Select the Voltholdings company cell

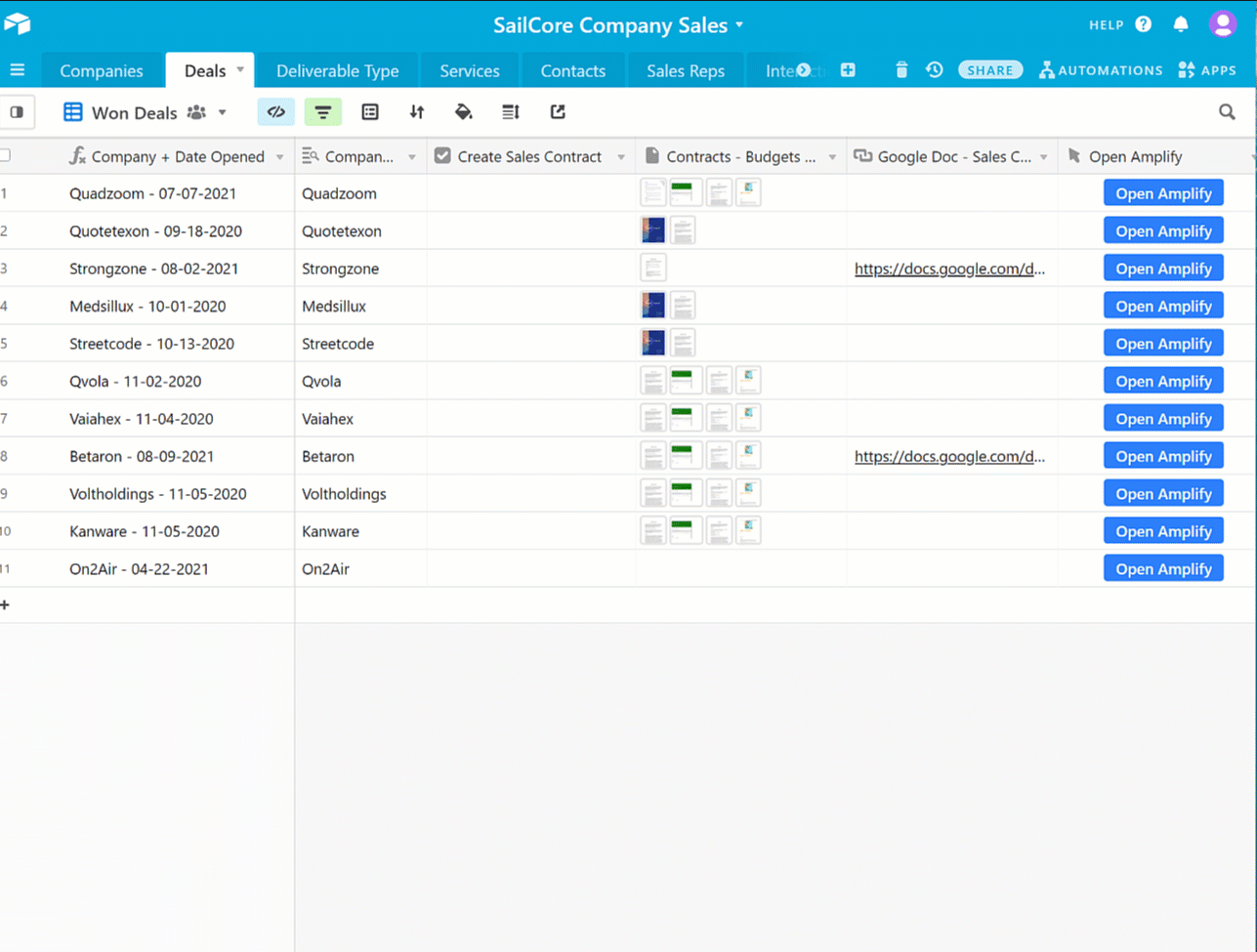360,494
